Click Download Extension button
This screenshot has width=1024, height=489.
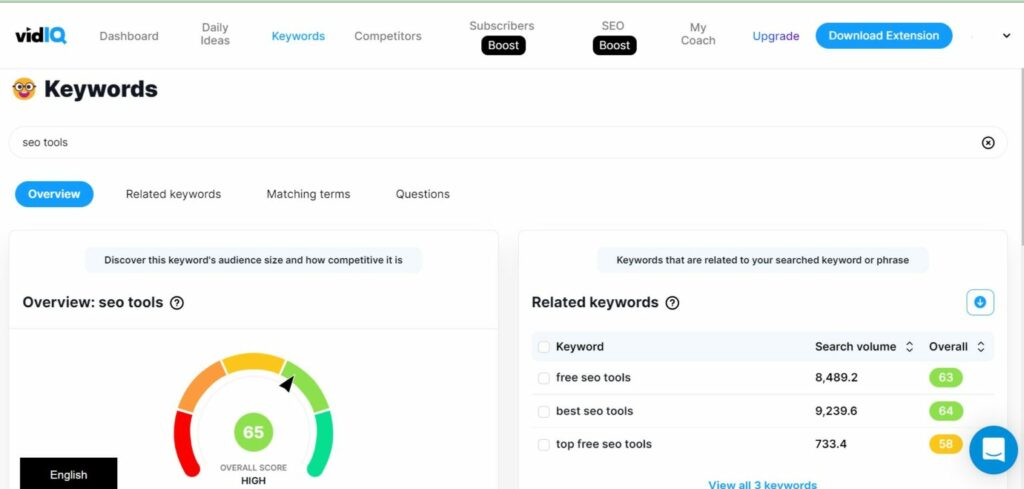pyautogui.click(x=884, y=36)
